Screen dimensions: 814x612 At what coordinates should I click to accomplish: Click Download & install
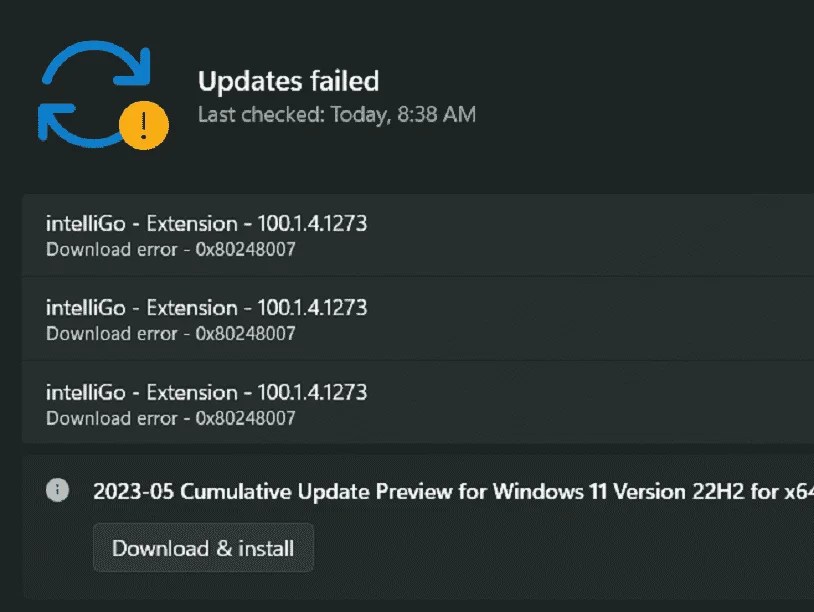click(202, 548)
